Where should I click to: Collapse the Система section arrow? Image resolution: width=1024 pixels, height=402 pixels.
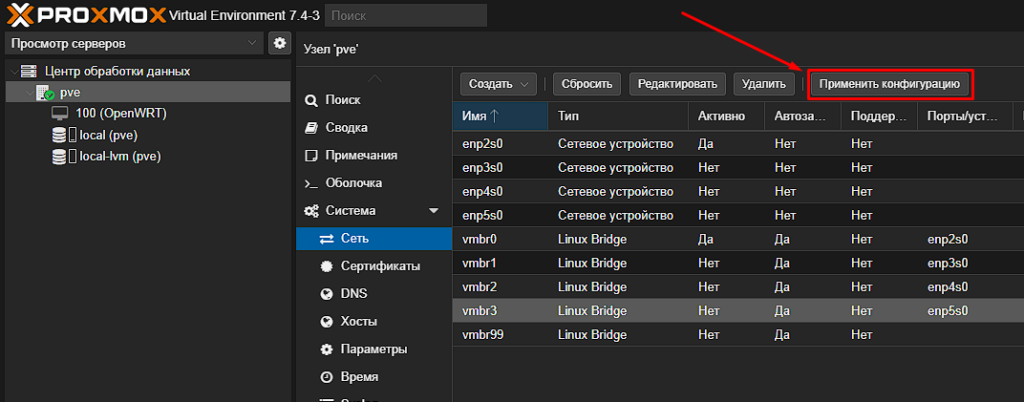tap(434, 211)
